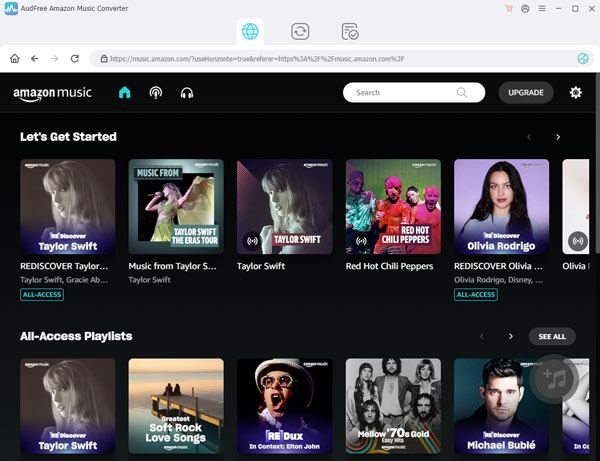Open 'Music from Taylor S...' title
This screenshot has width=600, height=461.
pos(172,266)
